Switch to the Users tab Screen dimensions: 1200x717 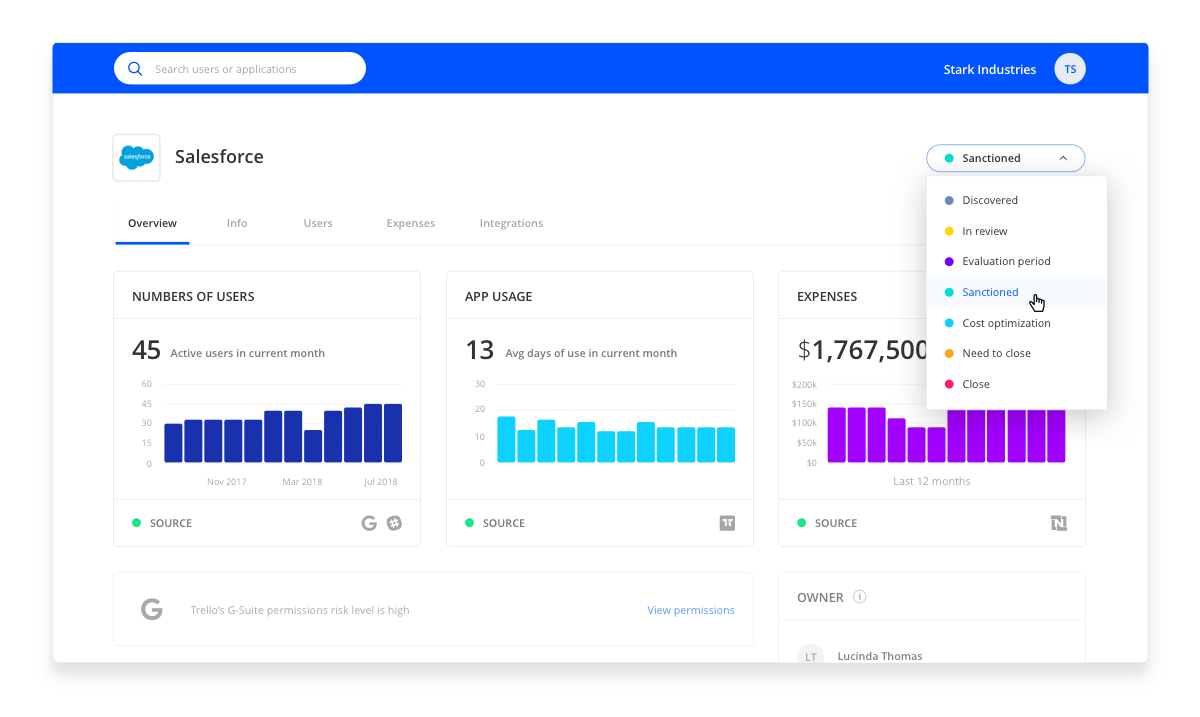[x=318, y=223]
